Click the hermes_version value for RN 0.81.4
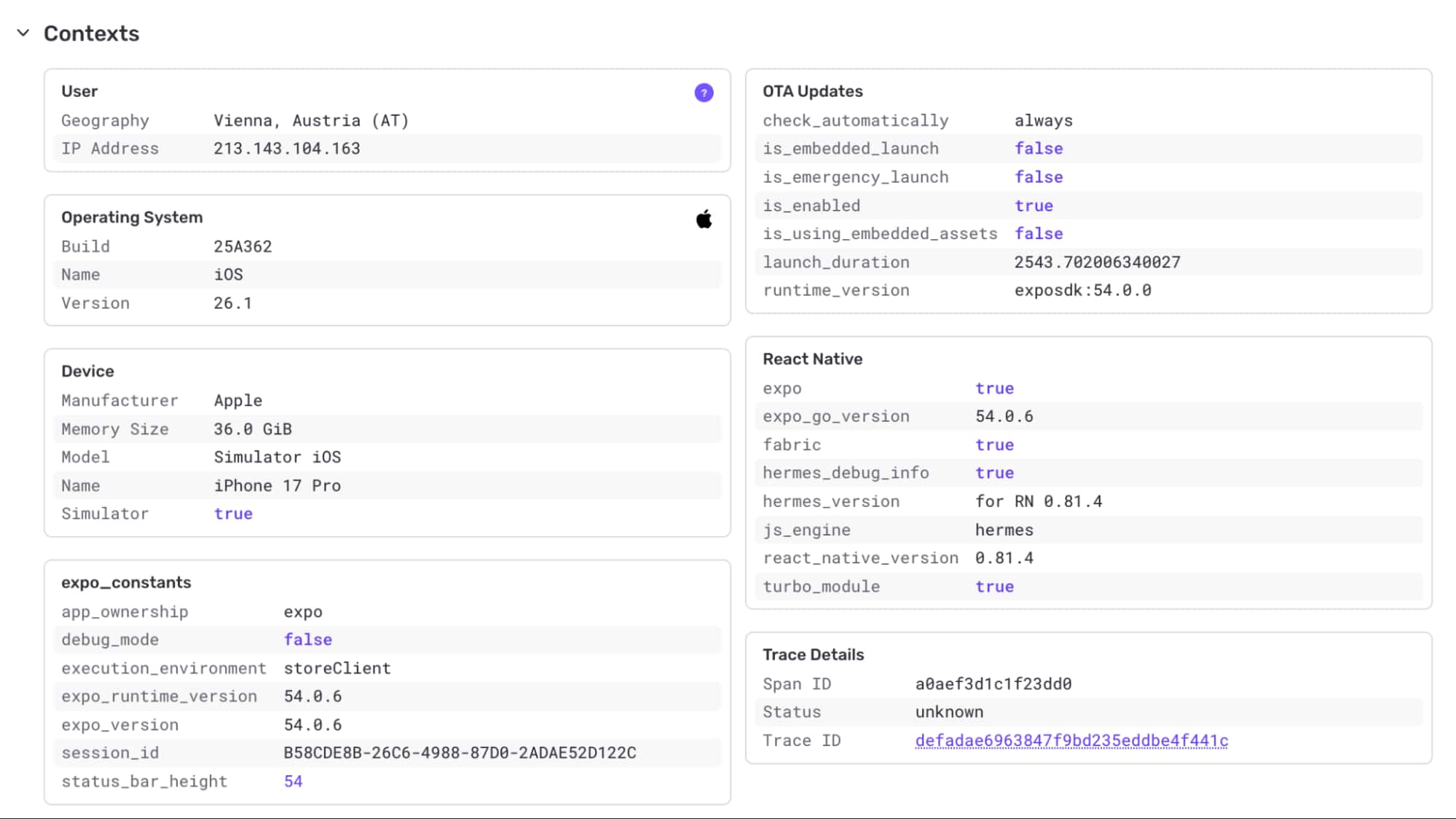The height and width of the screenshot is (819, 1456). click(x=1039, y=501)
